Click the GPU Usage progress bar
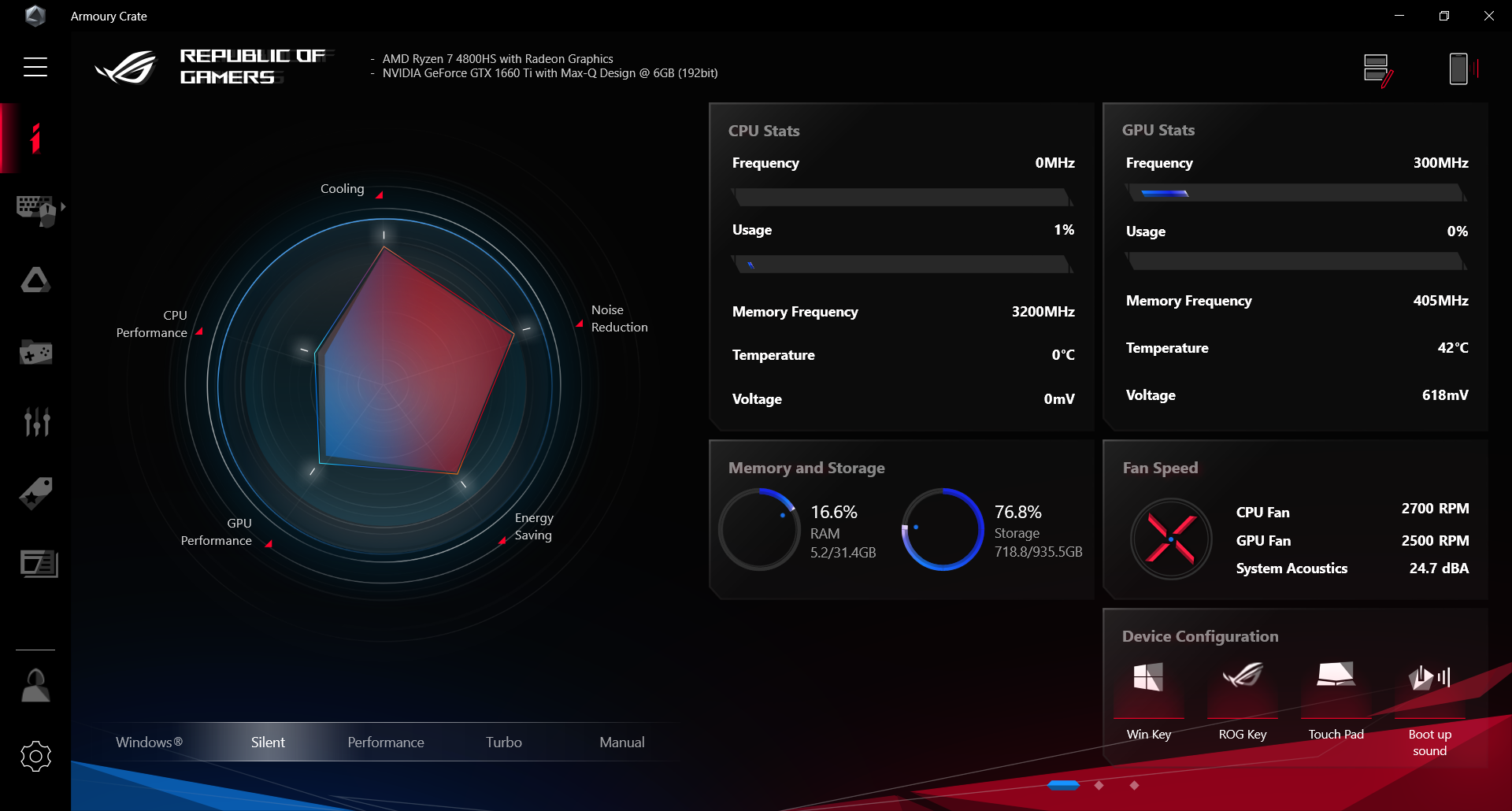Screen dimensions: 1512x811 tap(1296, 261)
